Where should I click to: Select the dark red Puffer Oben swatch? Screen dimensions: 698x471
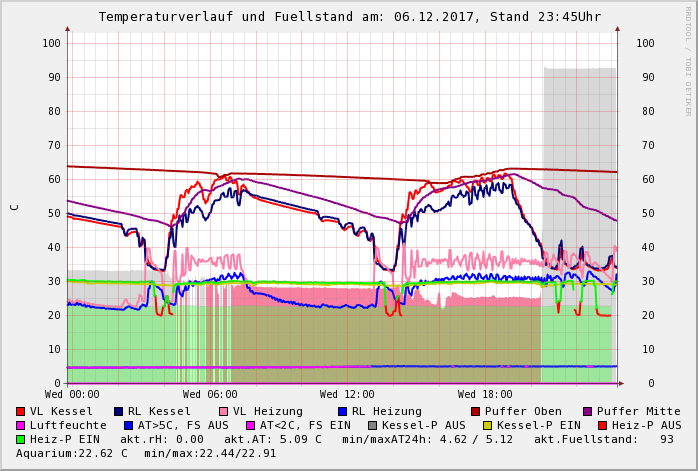(x=475, y=411)
